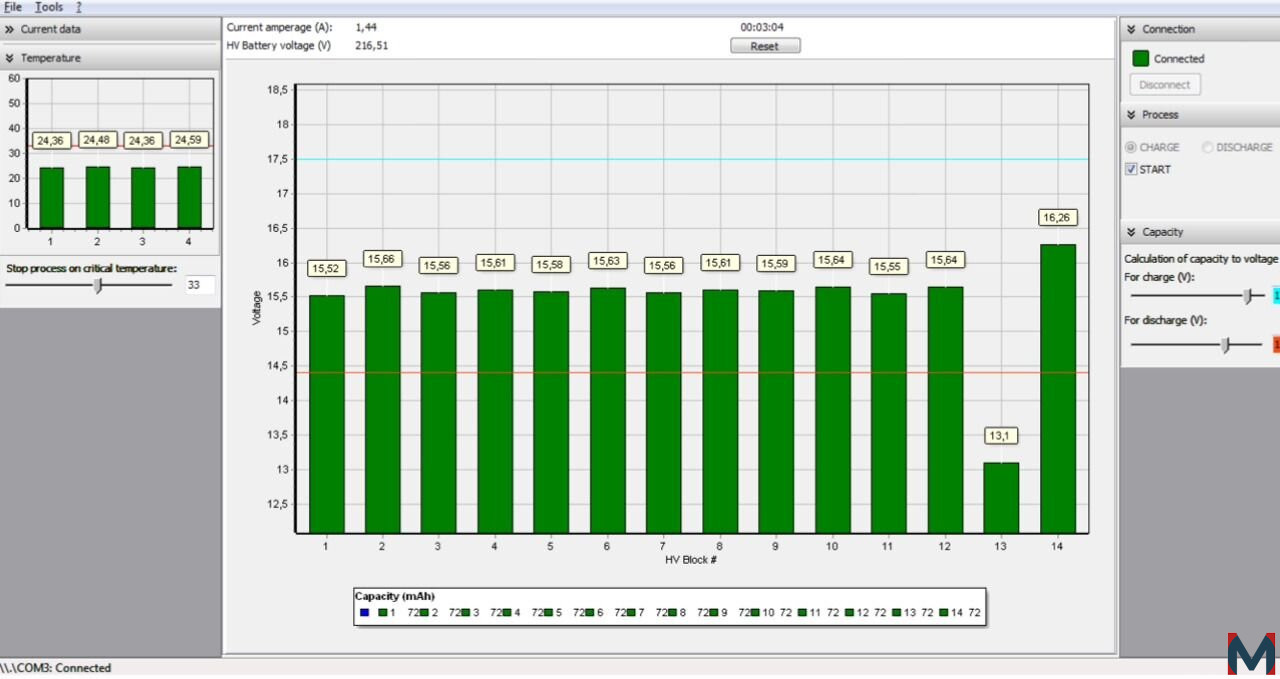
Task: Open the question mark help menu
Action: (x=78, y=7)
